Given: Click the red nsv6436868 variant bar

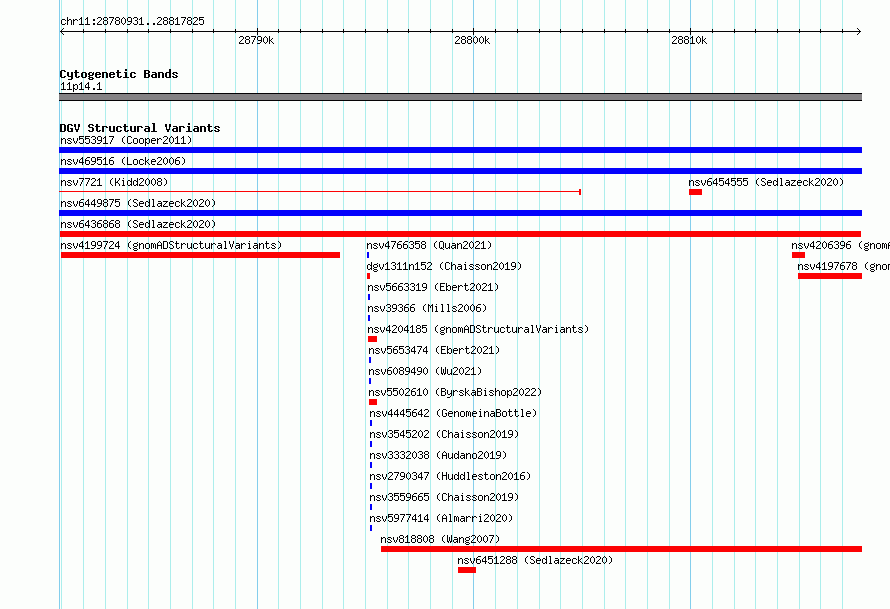Looking at the screenshot, I should [460, 234].
